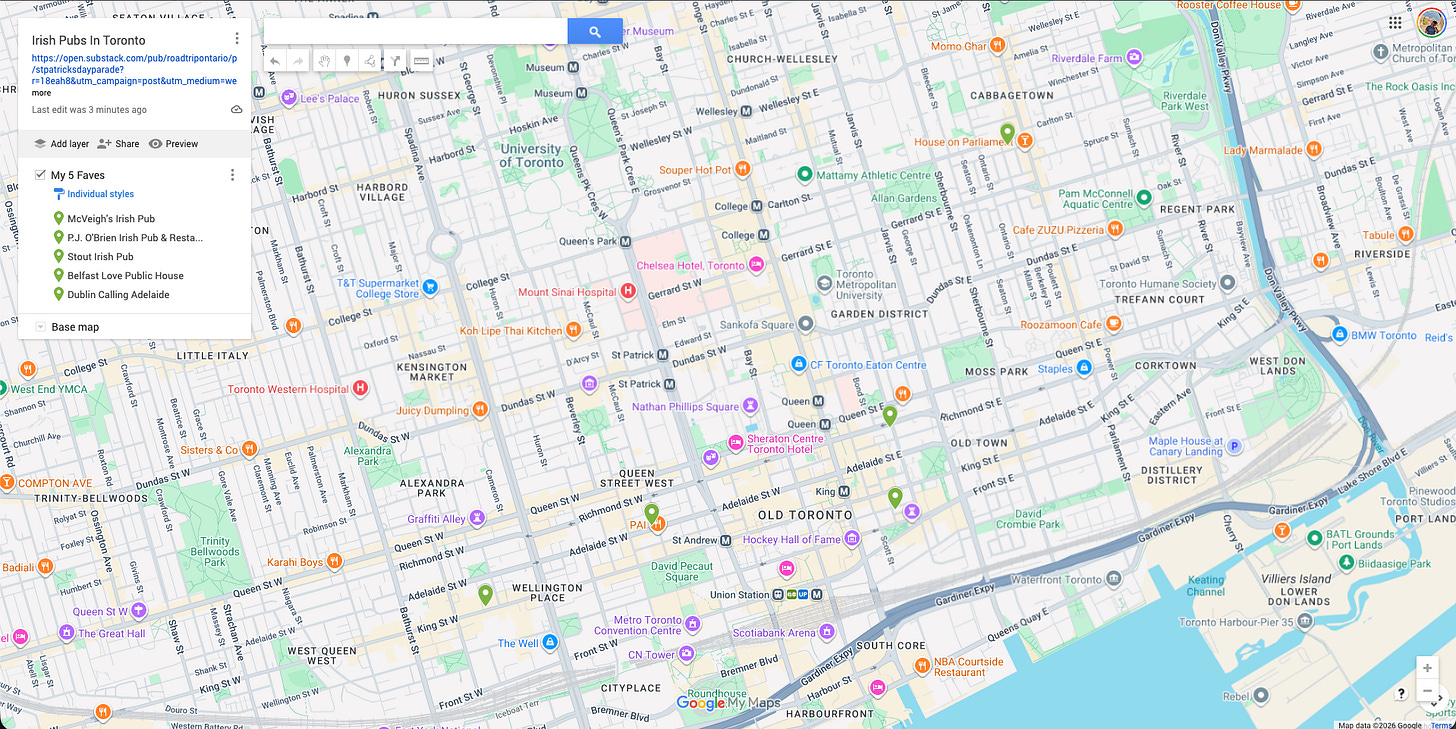This screenshot has width=1456, height=729.
Task: Click the cloud saved-to-Drive icon
Action: 237,110
